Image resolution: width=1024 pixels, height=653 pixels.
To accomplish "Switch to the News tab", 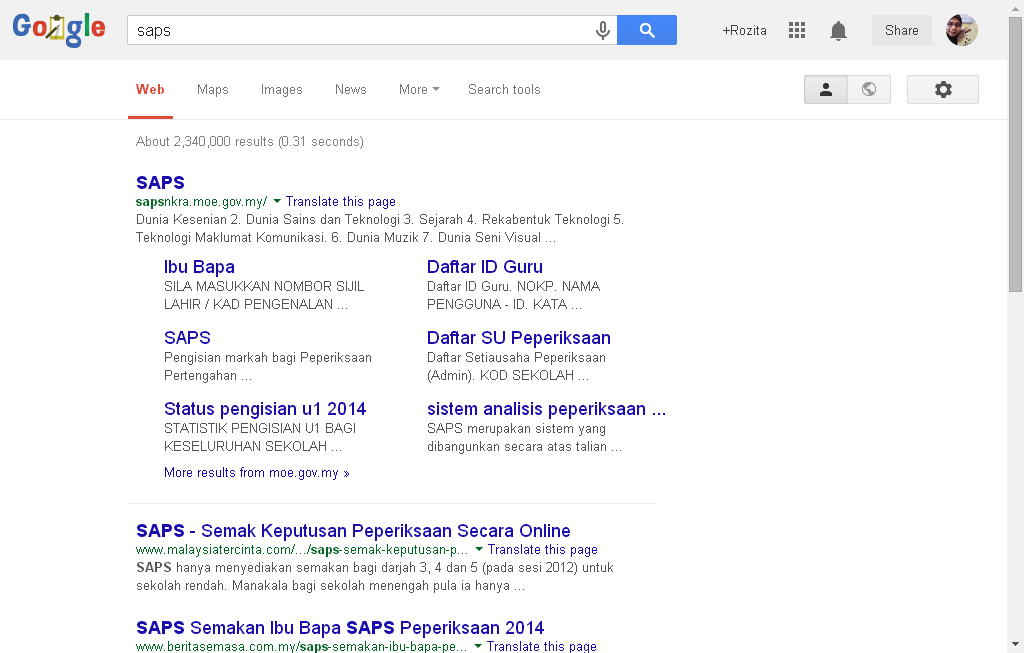I will coord(351,89).
